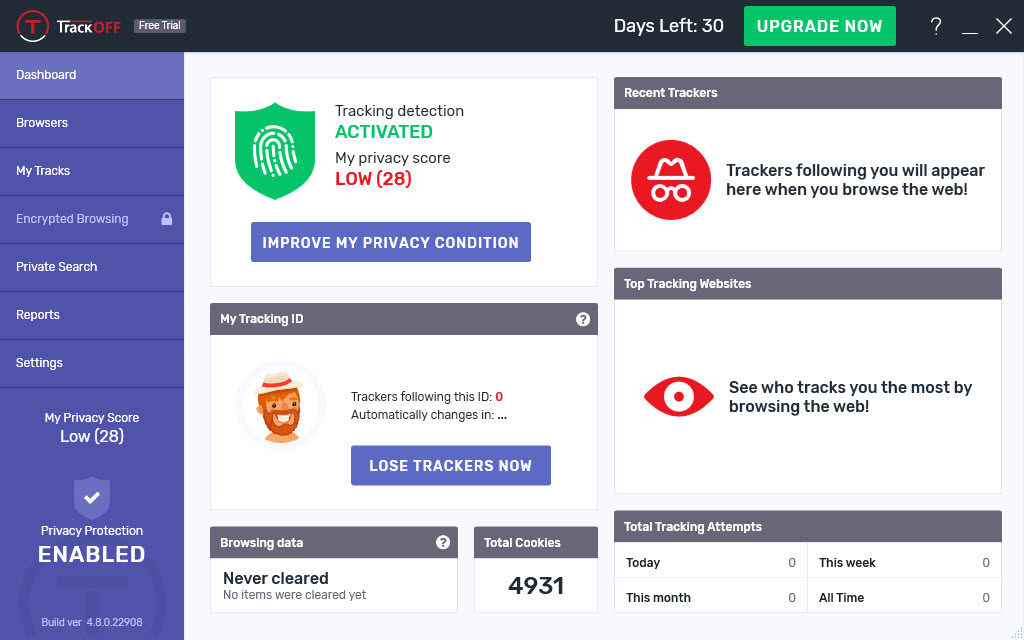Click the Lose Trackers Now button

pyautogui.click(x=451, y=466)
